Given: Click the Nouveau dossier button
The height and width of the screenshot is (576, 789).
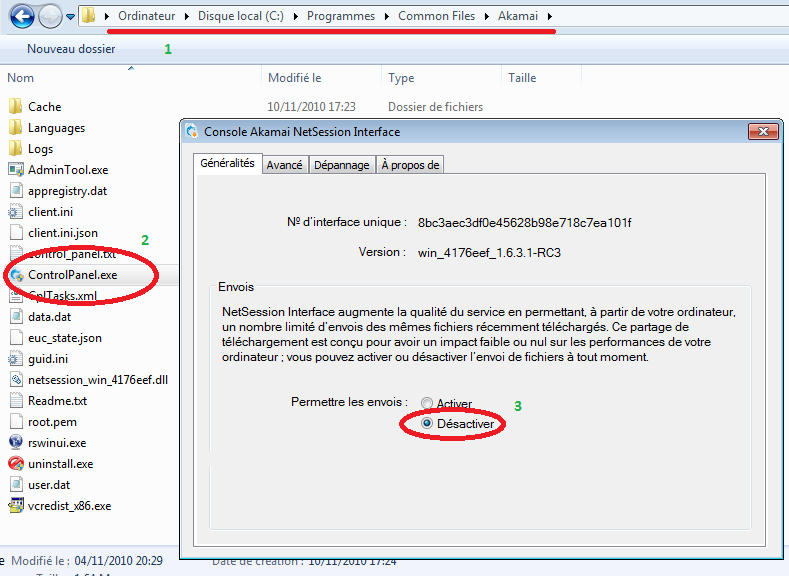Looking at the screenshot, I should point(71,49).
